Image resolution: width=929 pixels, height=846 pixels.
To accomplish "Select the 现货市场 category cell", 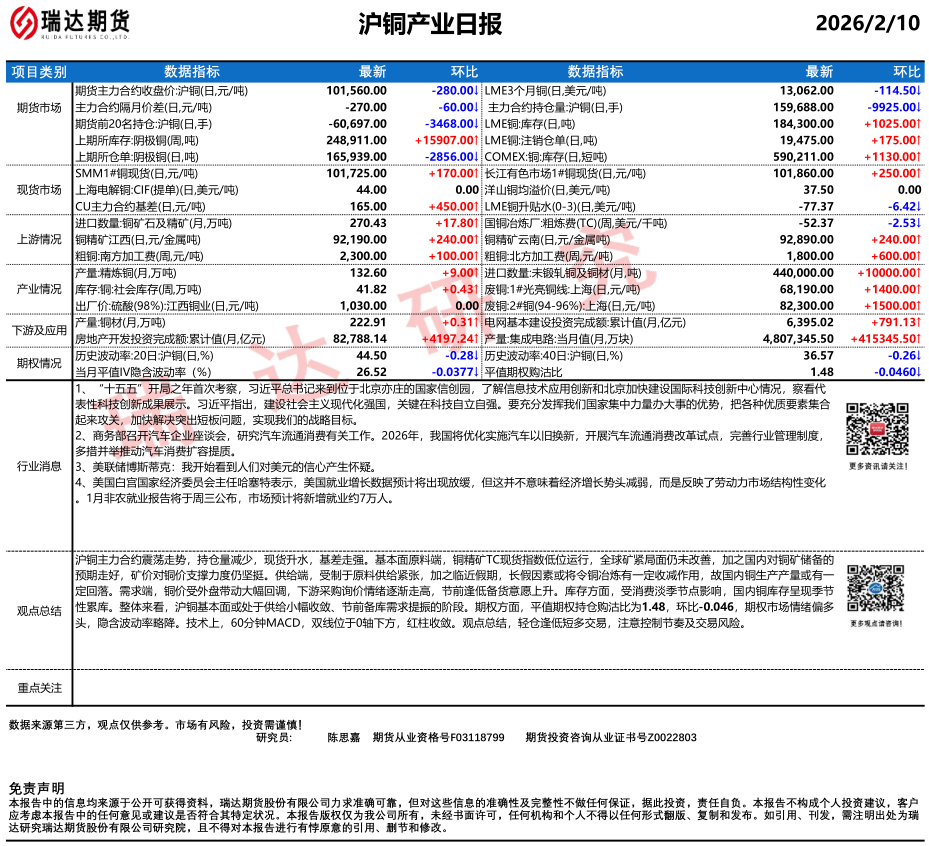I will pyautogui.click(x=40, y=189).
